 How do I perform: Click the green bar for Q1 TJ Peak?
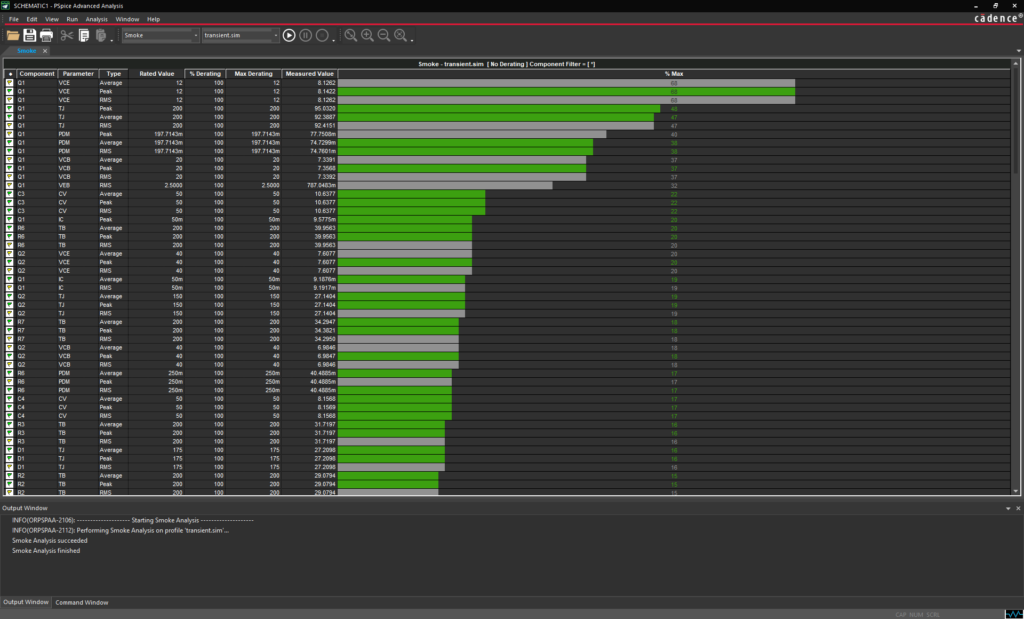(499, 108)
